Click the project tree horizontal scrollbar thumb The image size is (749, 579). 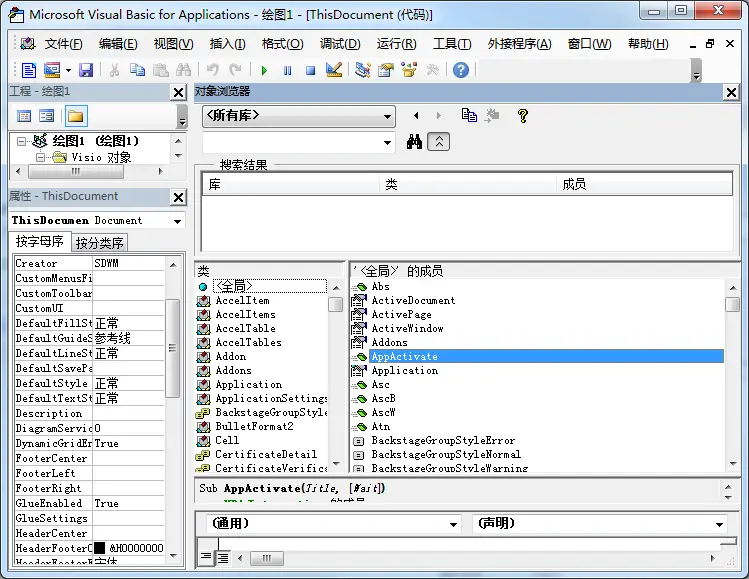(76, 171)
